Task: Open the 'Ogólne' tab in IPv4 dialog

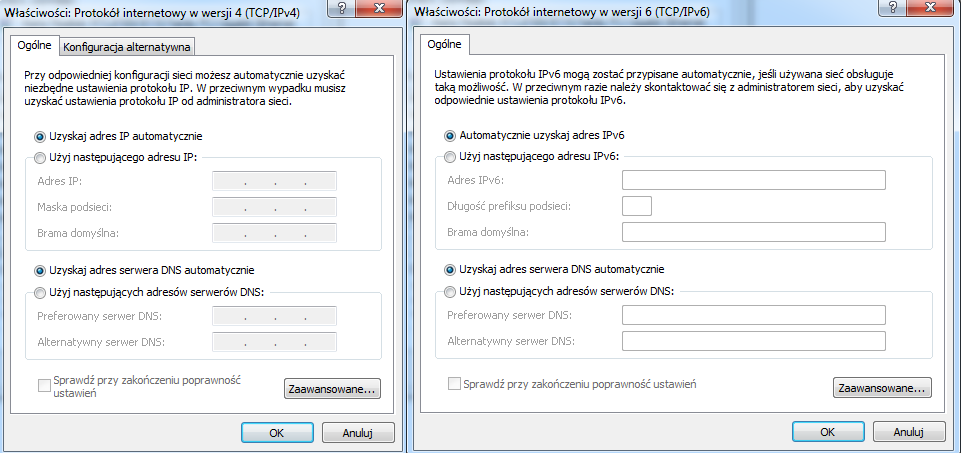Action: click(x=34, y=45)
